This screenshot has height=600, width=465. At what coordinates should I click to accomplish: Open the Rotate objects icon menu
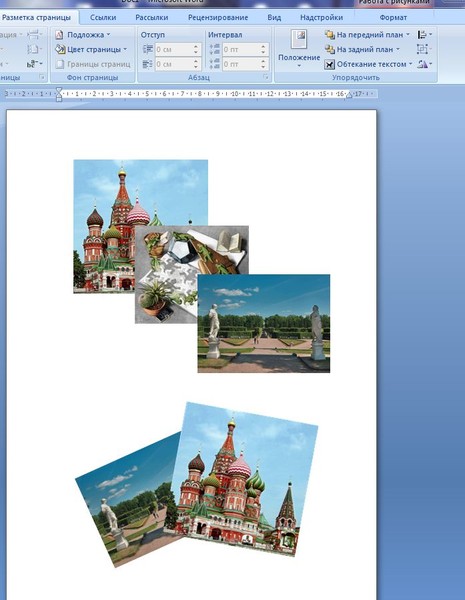click(x=424, y=64)
